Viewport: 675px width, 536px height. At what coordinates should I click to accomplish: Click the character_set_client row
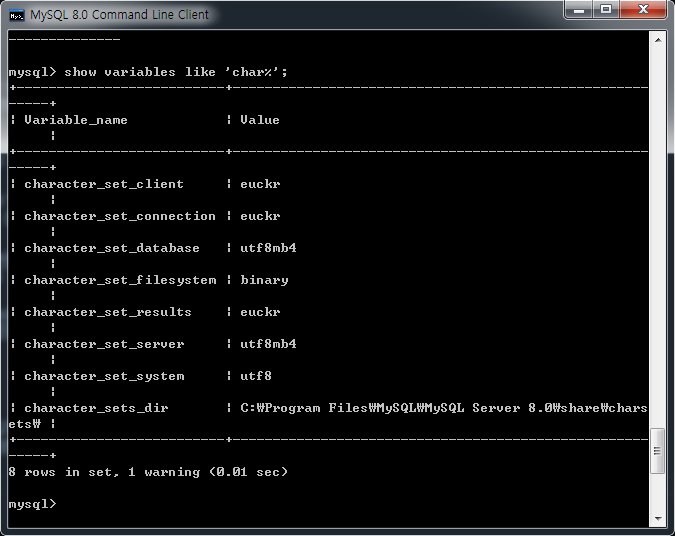[x=146, y=184]
